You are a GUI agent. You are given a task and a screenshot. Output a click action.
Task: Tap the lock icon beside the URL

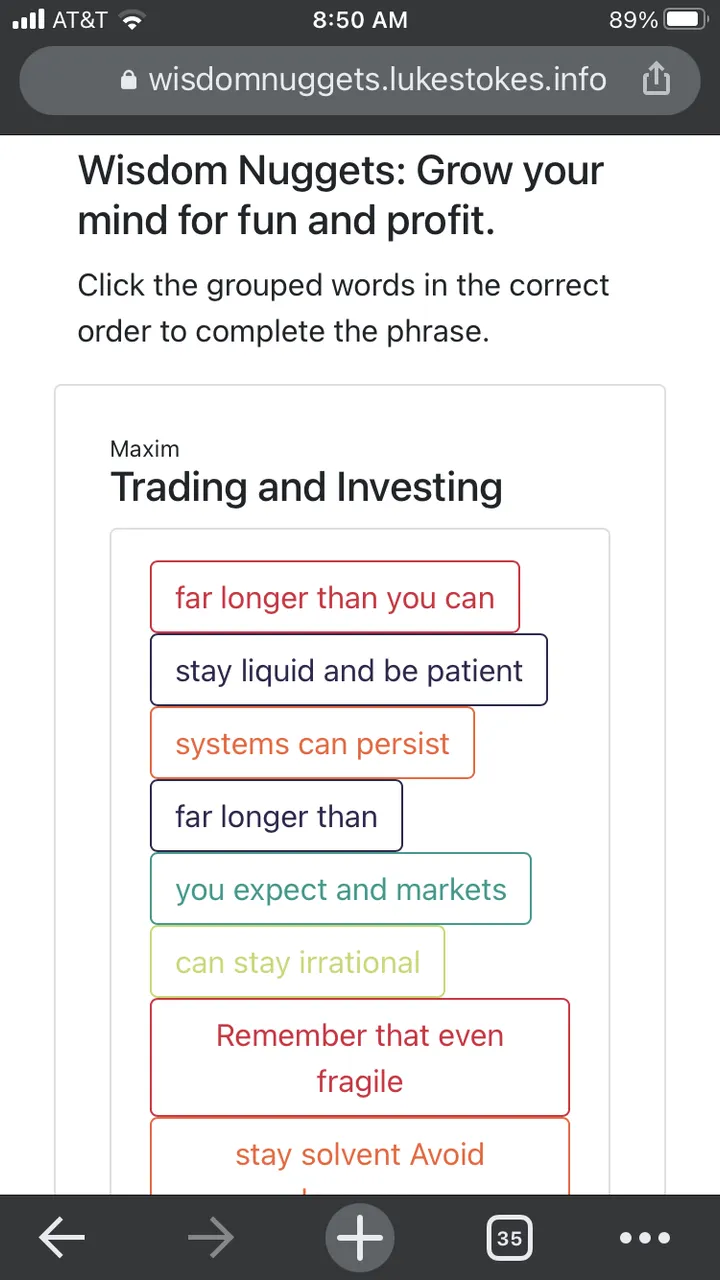(128, 81)
